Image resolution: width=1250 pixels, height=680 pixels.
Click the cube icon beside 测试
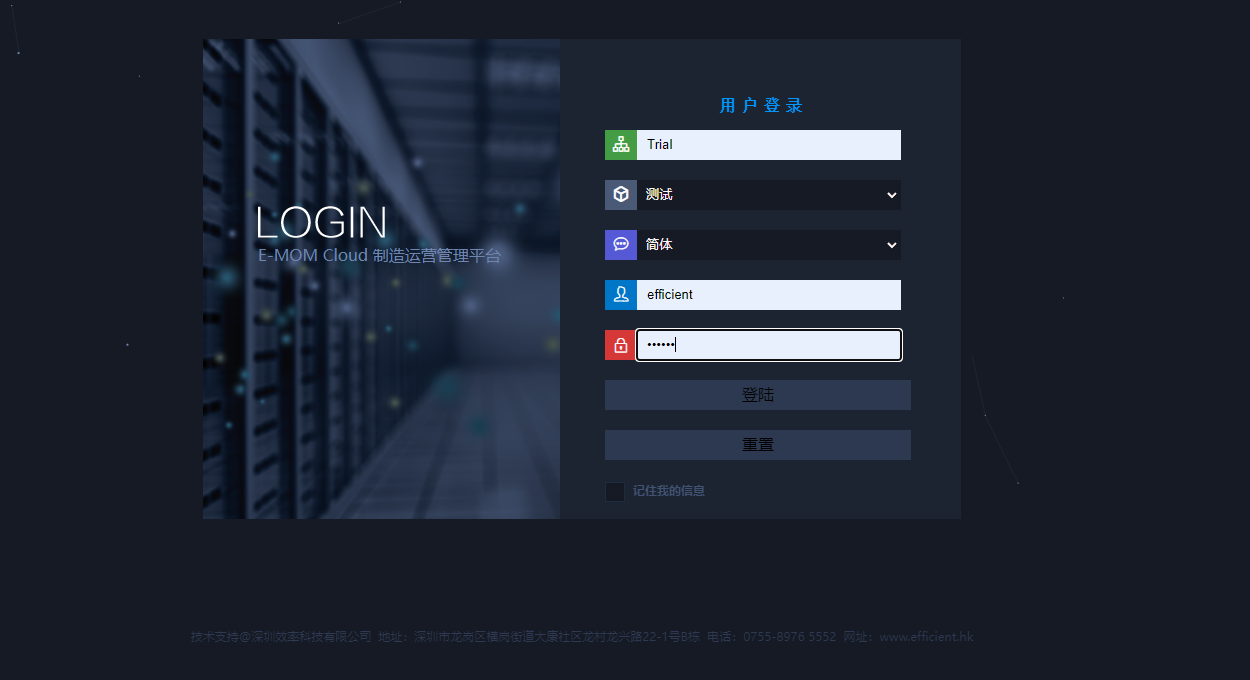pyautogui.click(x=621, y=195)
